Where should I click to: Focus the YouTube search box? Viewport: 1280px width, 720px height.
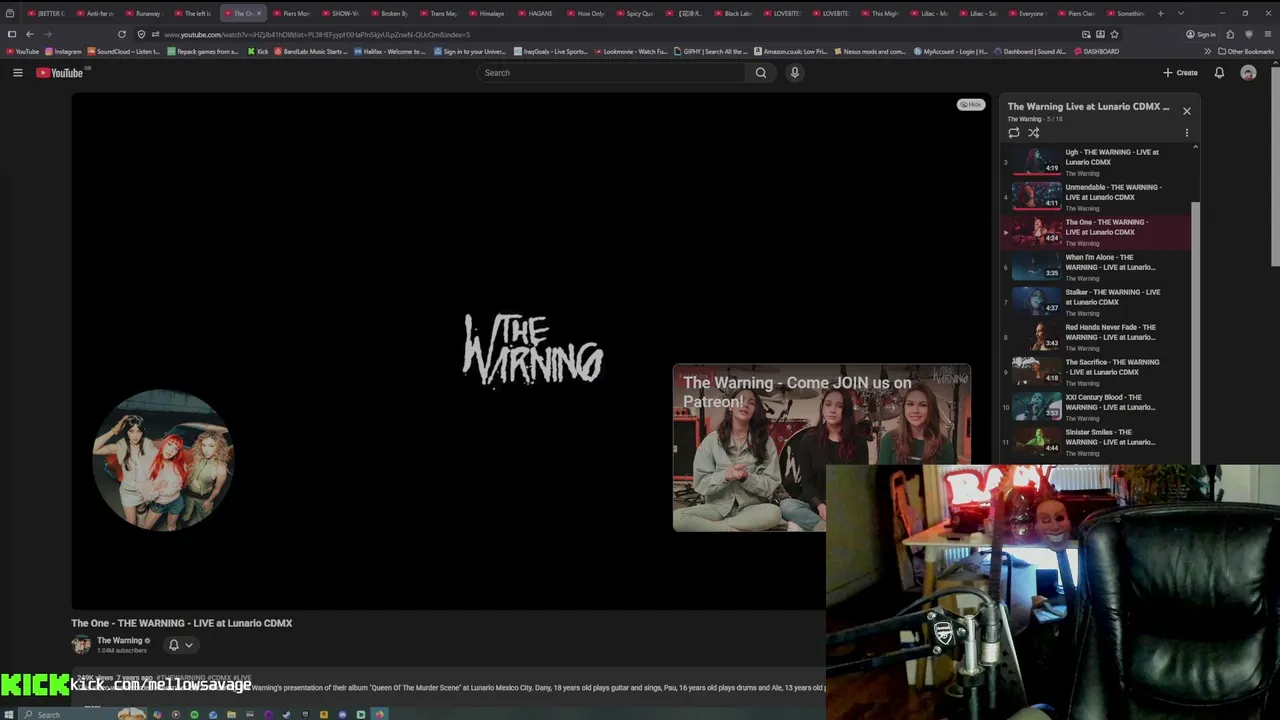[611, 72]
